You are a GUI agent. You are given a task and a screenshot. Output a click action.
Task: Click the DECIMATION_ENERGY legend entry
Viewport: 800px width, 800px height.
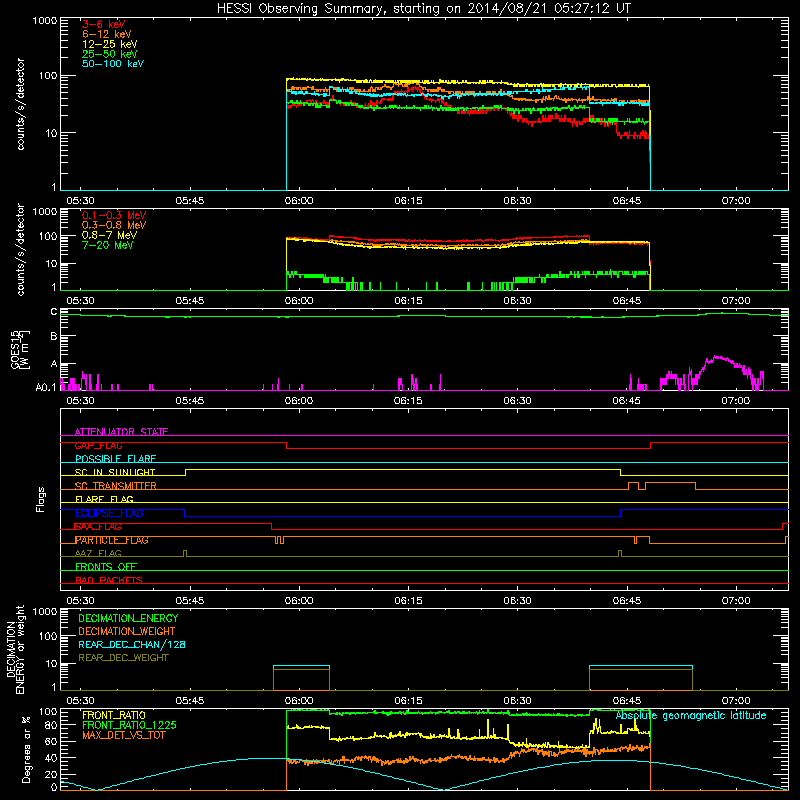pyautogui.click(x=128, y=618)
